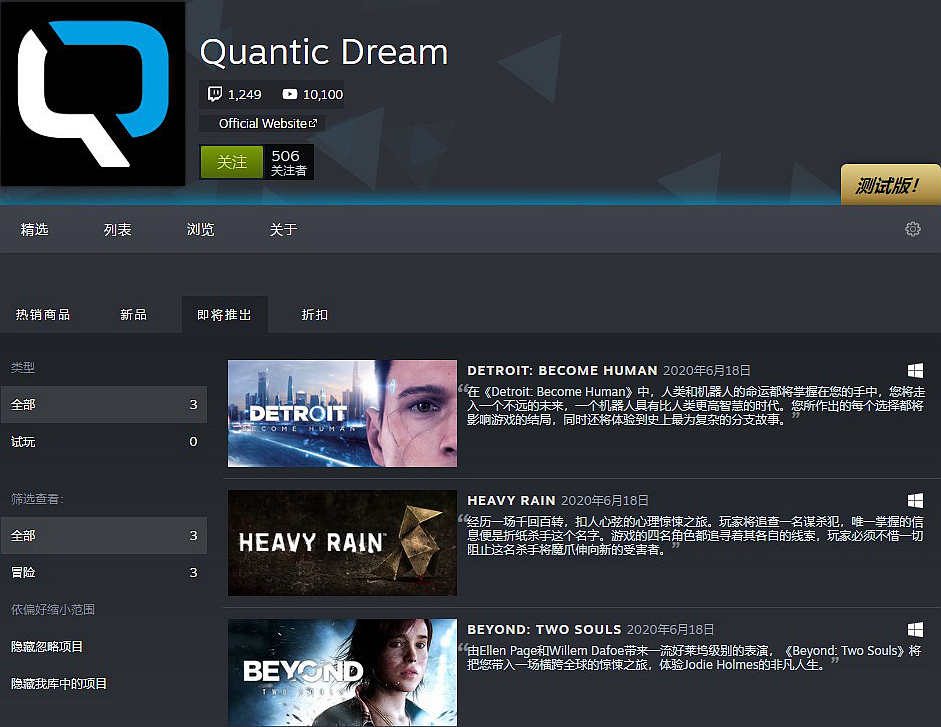Image resolution: width=941 pixels, height=727 pixels.
Task: Select the 新品 tab
Action: [133, 315]
